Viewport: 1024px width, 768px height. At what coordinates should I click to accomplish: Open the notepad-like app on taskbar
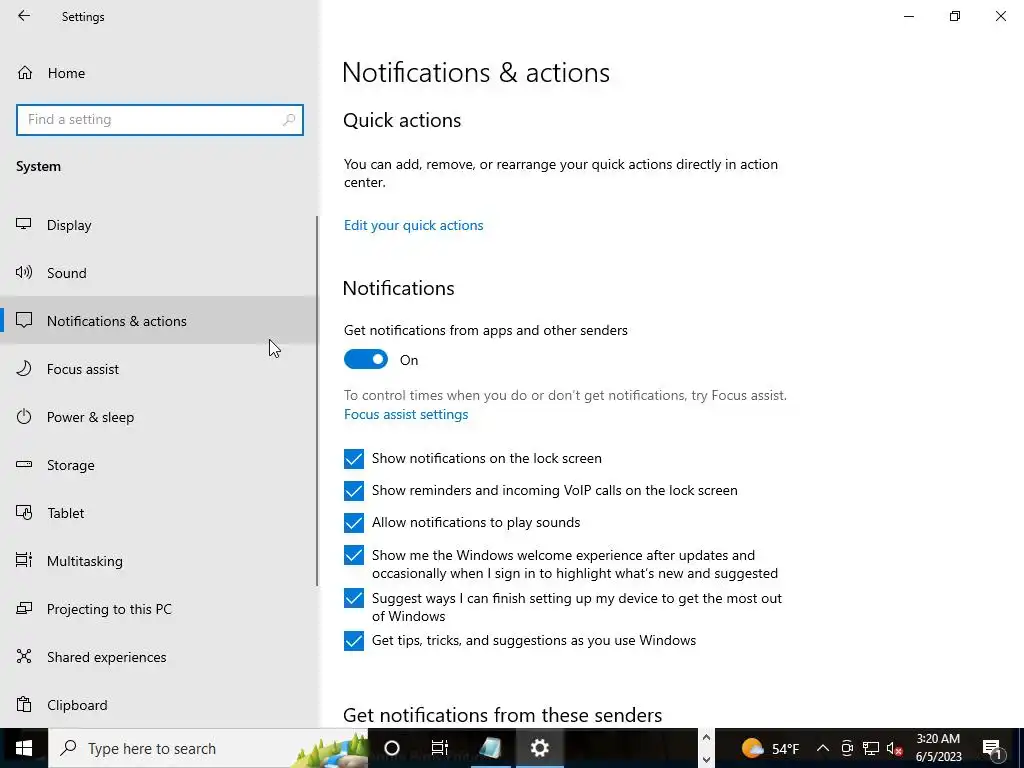[x=491, y=748]
